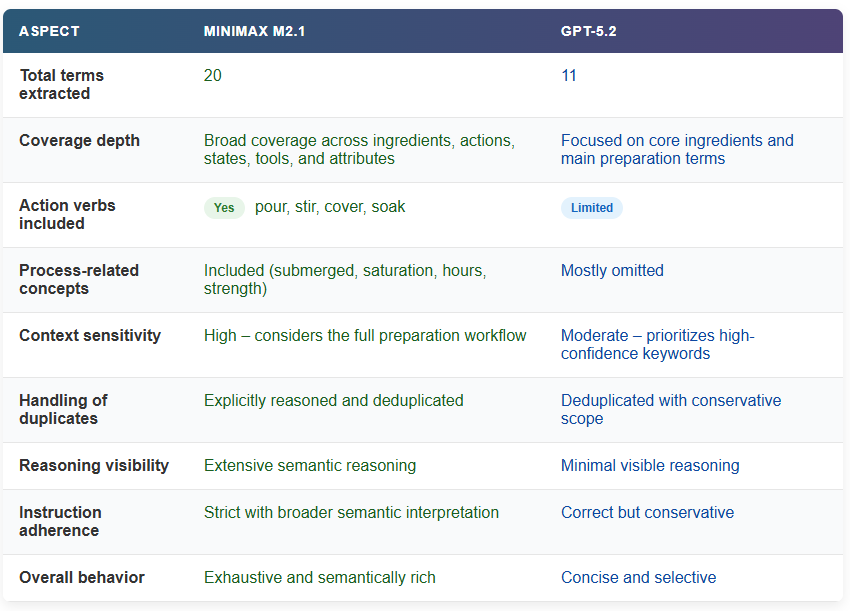Click the 'Correct but conservative' cell
Screen dimensions: 850x611
point(647,513)
